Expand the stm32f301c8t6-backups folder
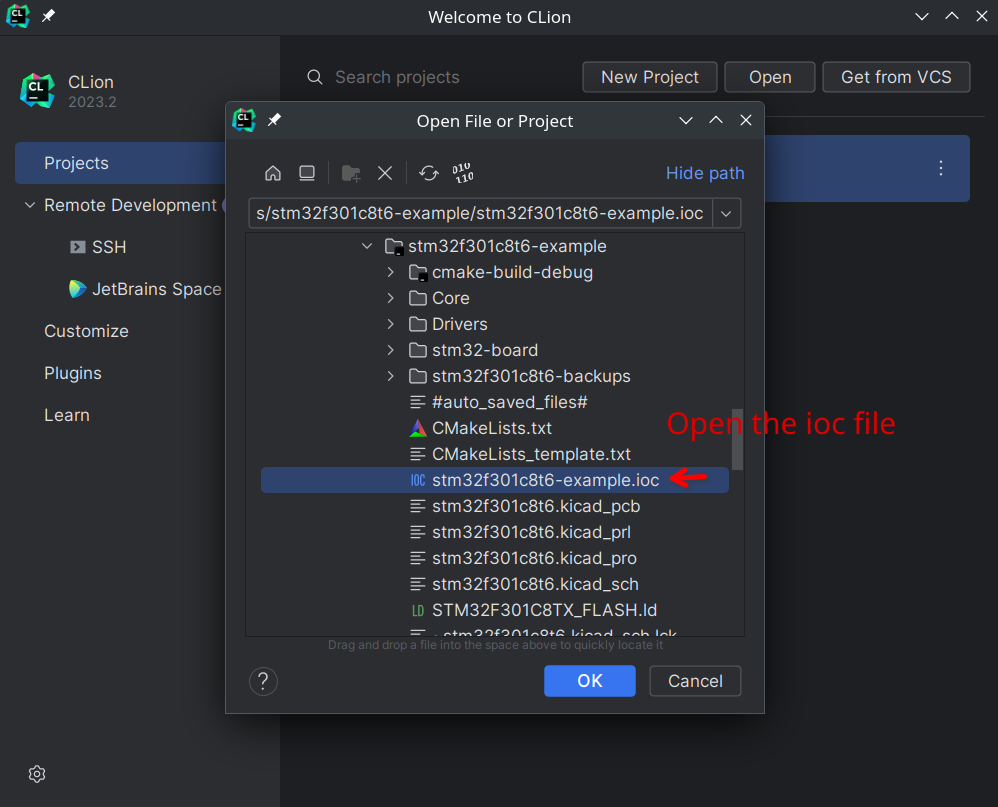Screen dimensions: 998x807 [x=390, y=377]
